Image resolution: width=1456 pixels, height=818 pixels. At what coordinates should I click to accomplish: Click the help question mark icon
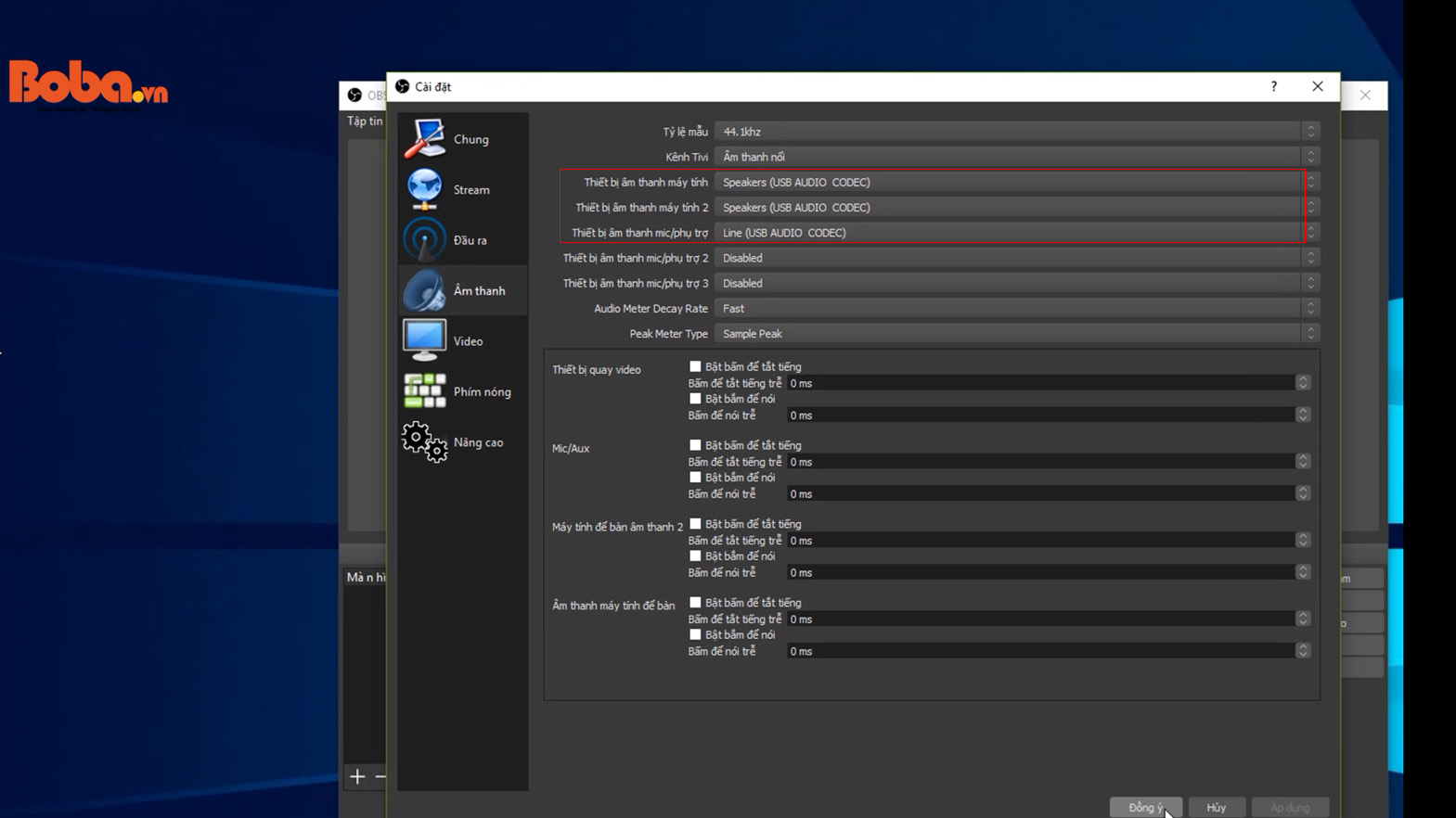click(1273, 86)
